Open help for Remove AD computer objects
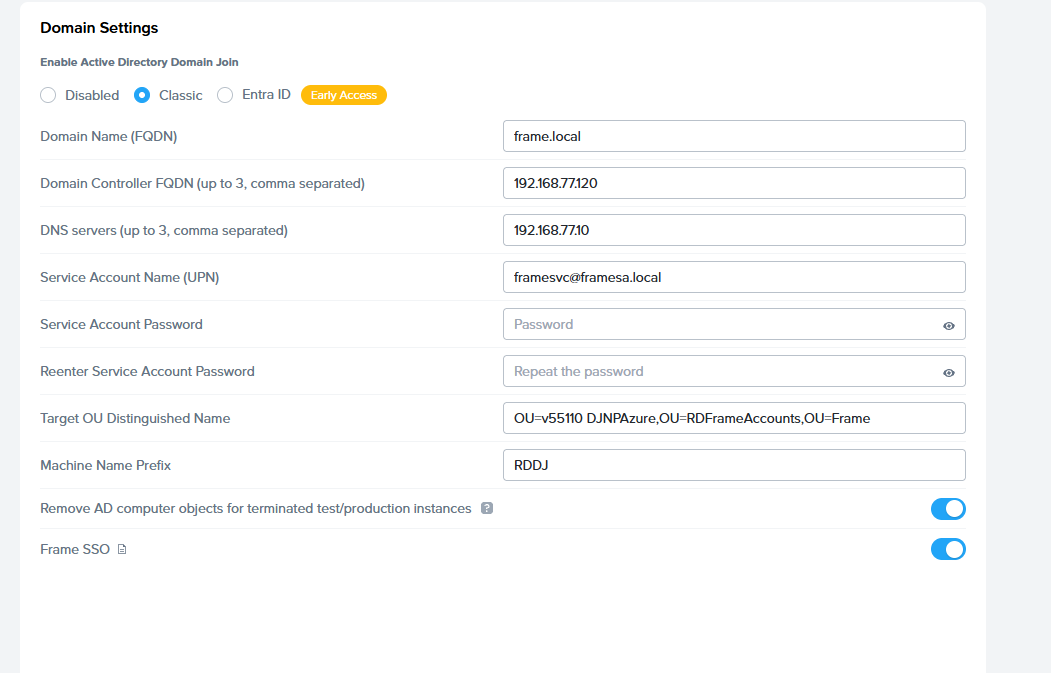 click(487, 508)
